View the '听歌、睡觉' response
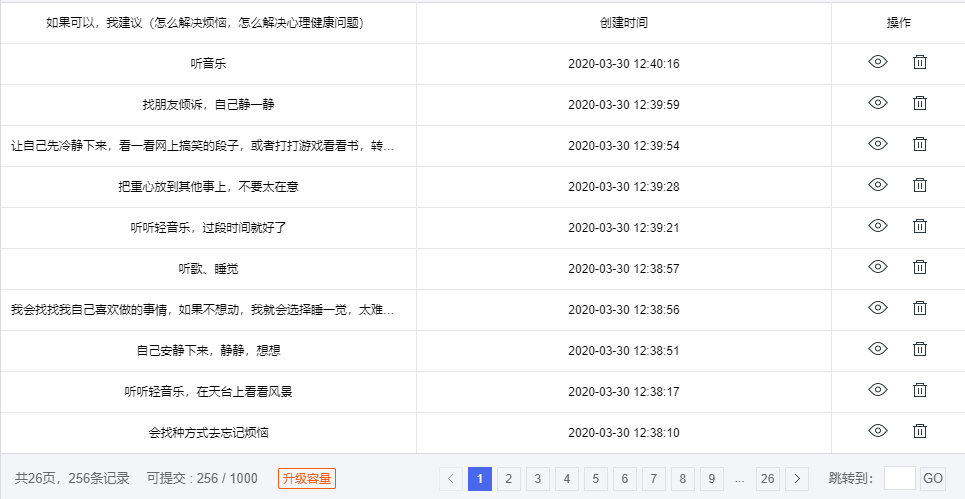965x499 pixels. pos(878,268)
